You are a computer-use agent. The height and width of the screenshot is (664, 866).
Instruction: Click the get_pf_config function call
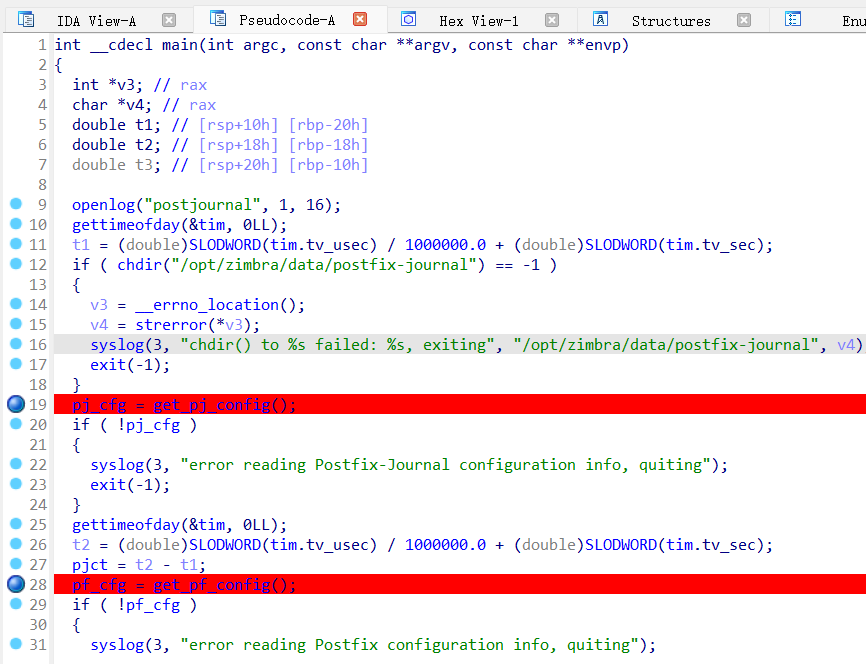212,584
